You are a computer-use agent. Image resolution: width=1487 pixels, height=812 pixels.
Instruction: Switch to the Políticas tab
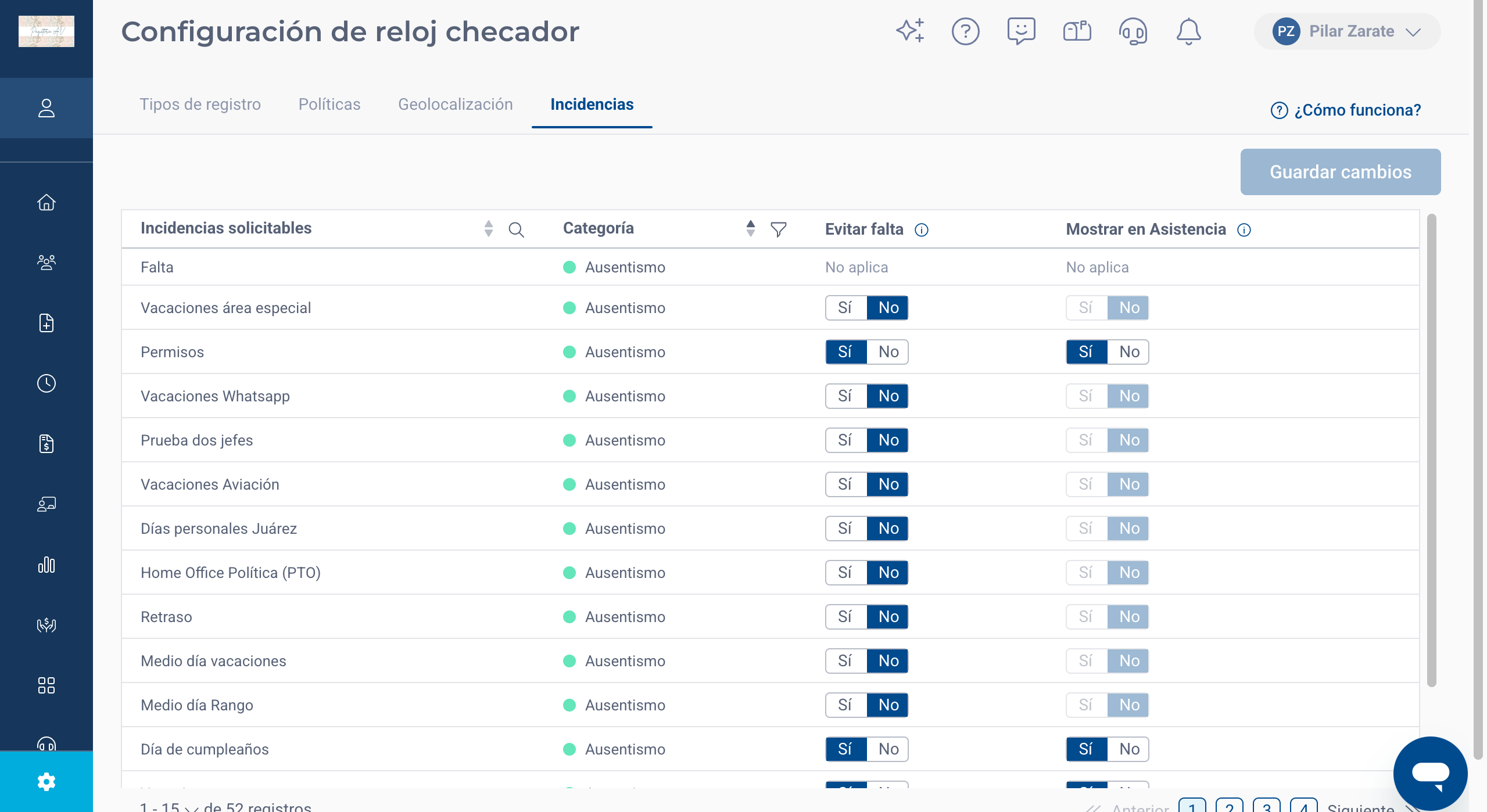click(329, 105)
